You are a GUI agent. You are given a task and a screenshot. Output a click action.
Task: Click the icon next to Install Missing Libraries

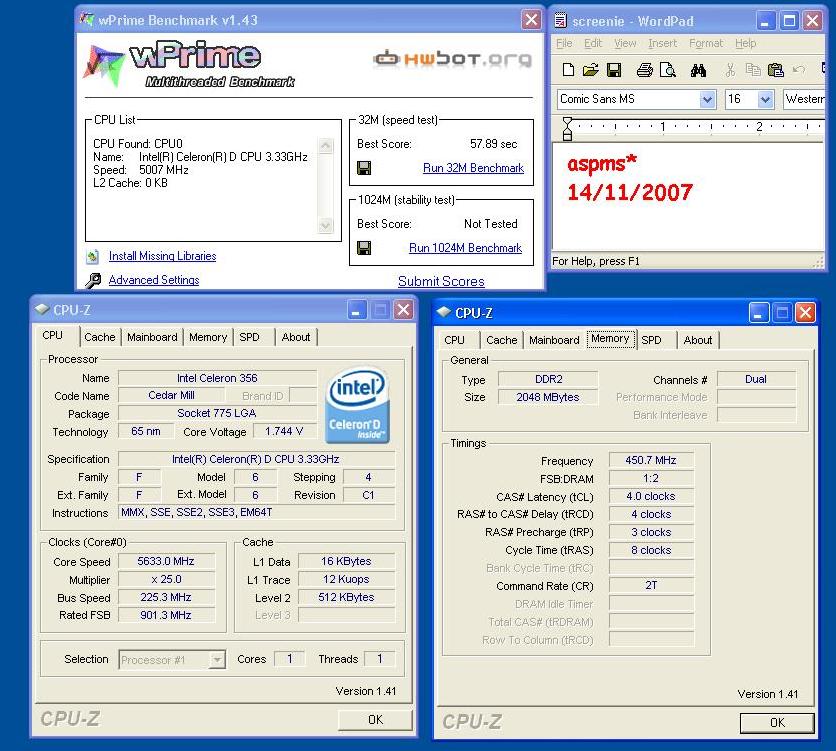click(x=93, y=256)
